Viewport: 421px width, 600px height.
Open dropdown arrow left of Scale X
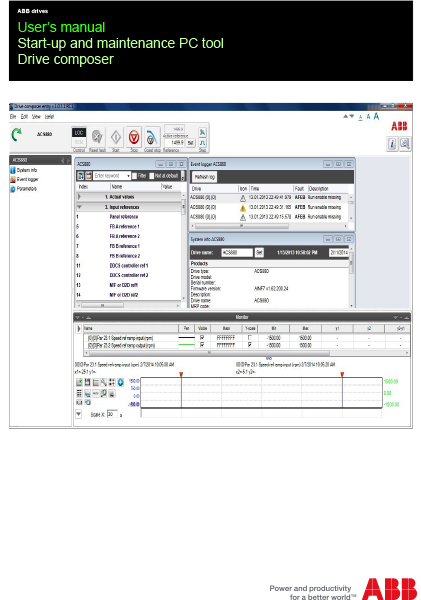tap(78, 414)
